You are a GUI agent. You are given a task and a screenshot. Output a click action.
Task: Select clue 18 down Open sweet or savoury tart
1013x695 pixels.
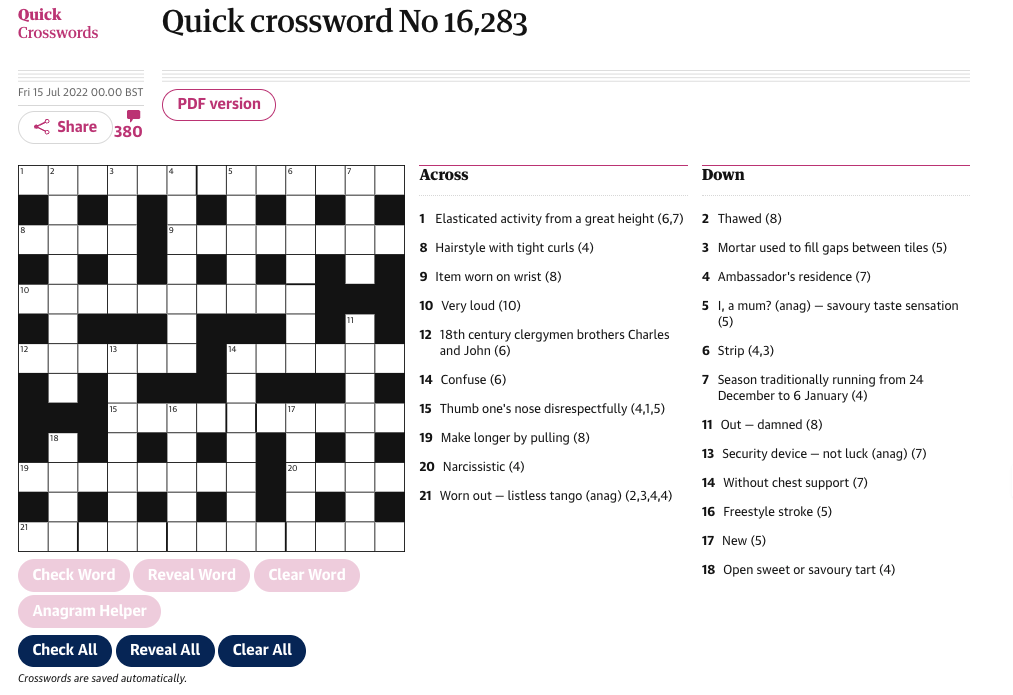point(799,570)
